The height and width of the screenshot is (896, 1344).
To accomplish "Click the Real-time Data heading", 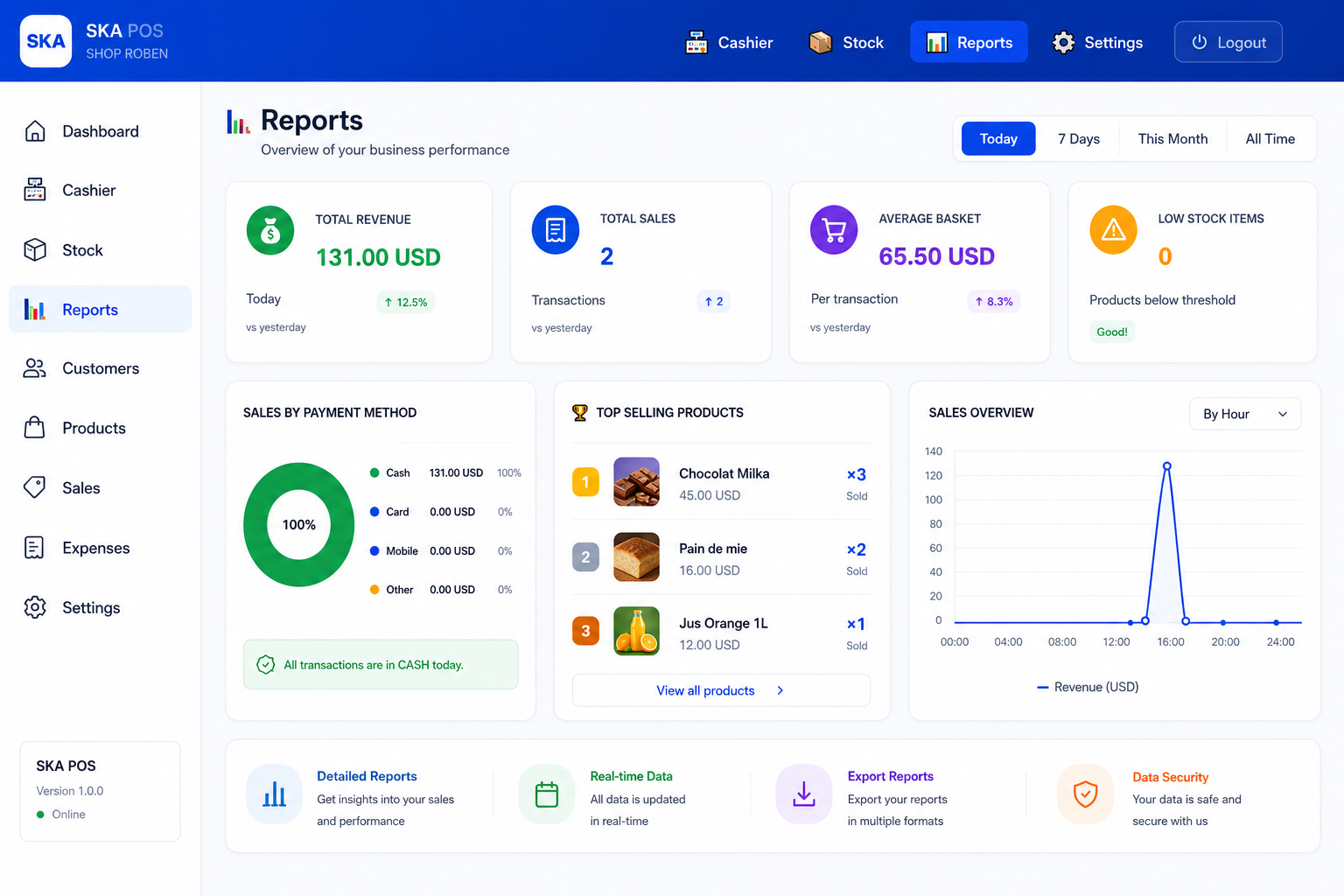I will 631,776.
